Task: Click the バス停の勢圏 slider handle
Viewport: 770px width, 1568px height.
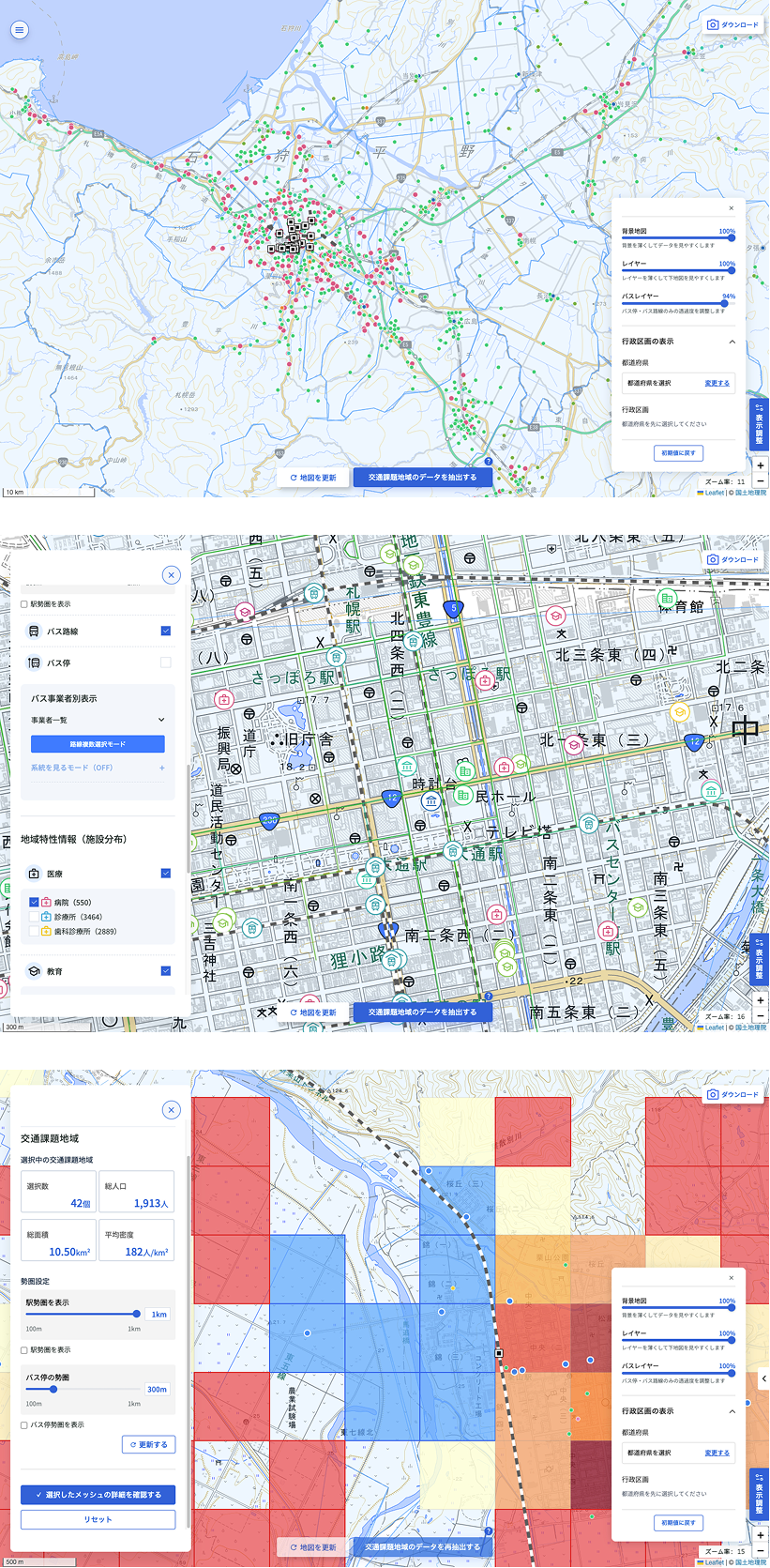Action: [x=53, y=1389]
